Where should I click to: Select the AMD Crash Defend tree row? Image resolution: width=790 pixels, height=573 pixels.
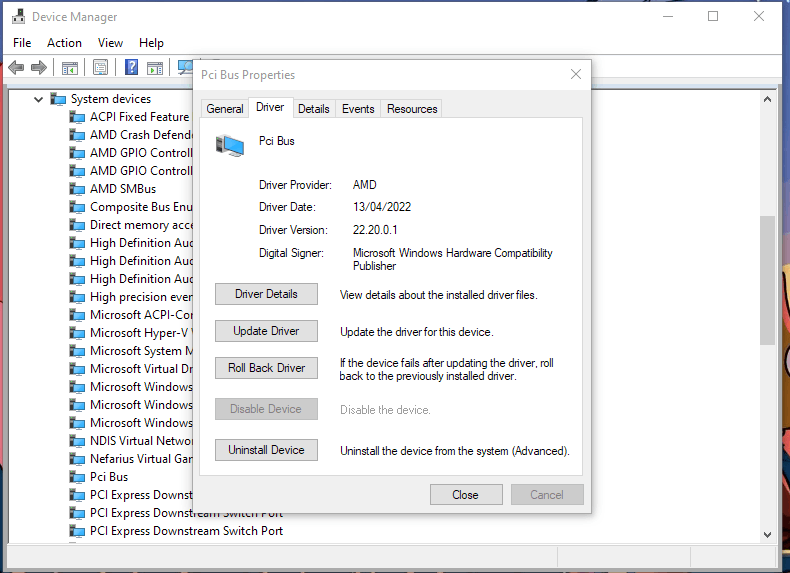[x=131, y=135]
